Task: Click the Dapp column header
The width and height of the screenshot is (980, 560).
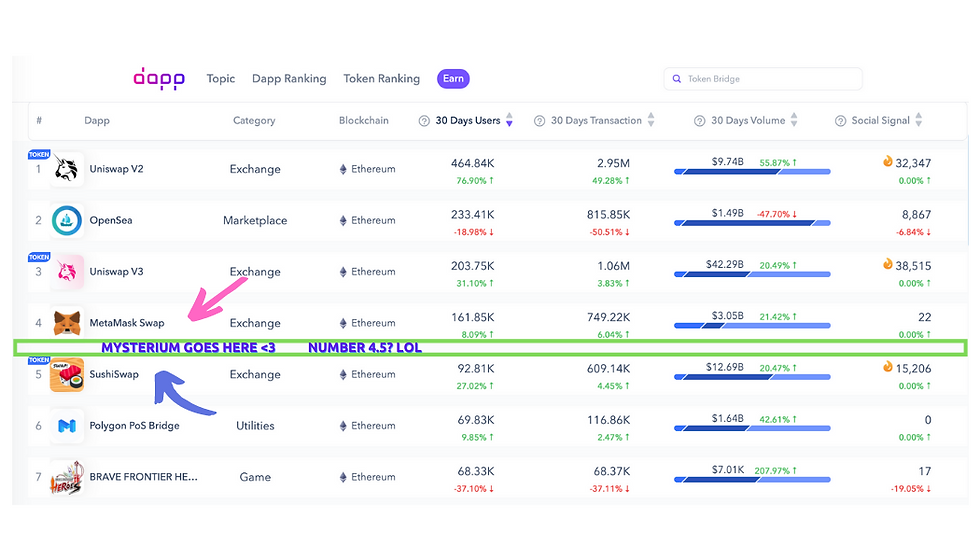Action: (97, 120)
